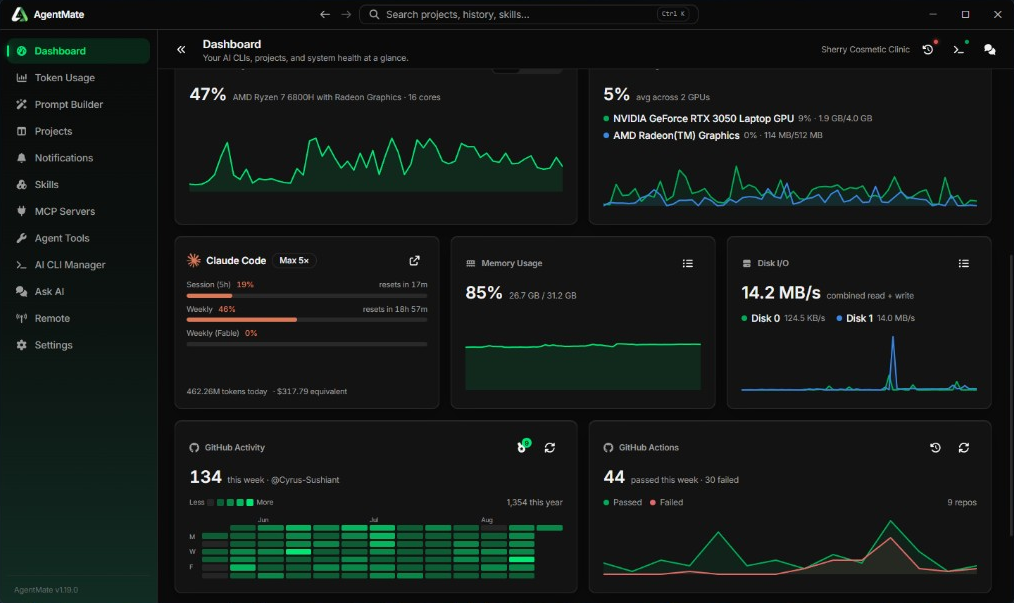The image size is (1014, 603).
Task: Open GitHub Actions history icon
Action: coord(935,448)
